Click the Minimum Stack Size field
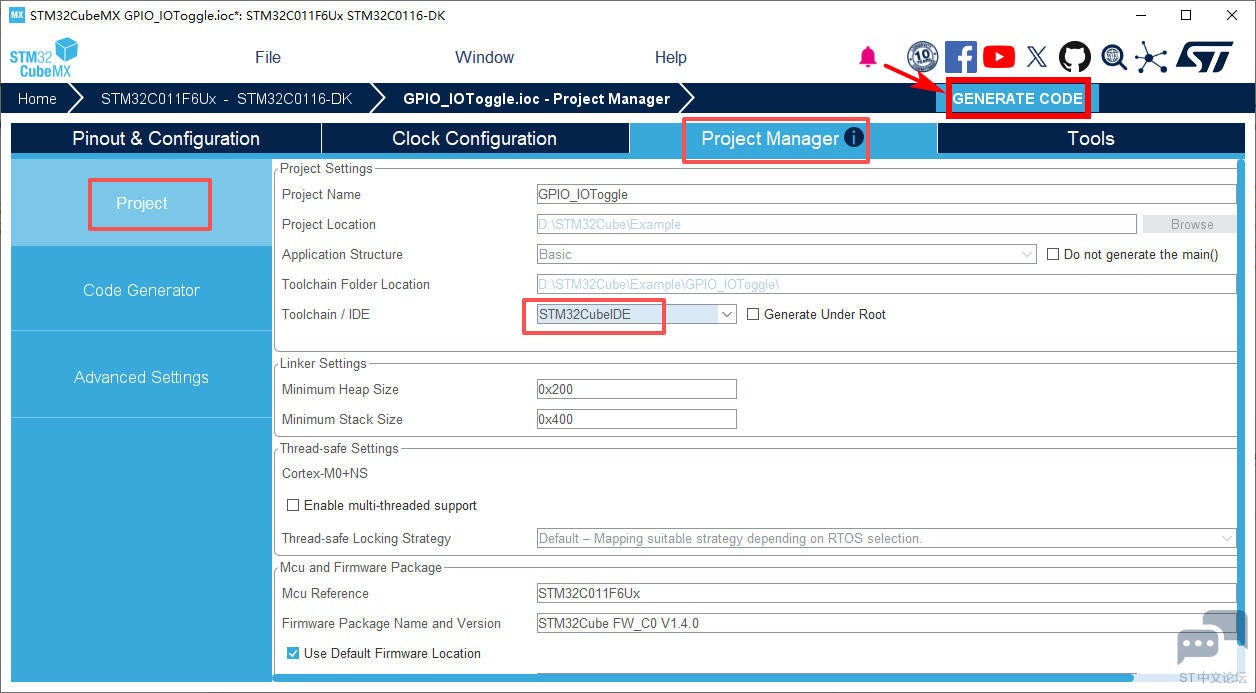The height and width of the screenshot is (693, 1256). [x=636, y=419]
